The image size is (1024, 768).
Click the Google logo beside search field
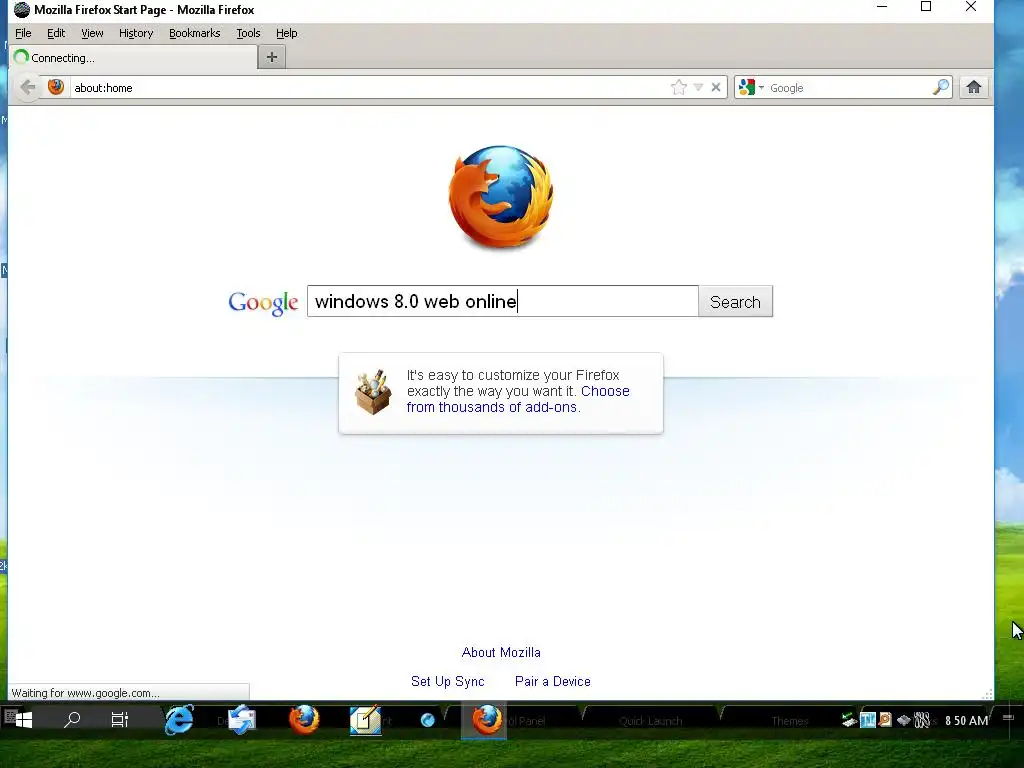click(263, 302)
